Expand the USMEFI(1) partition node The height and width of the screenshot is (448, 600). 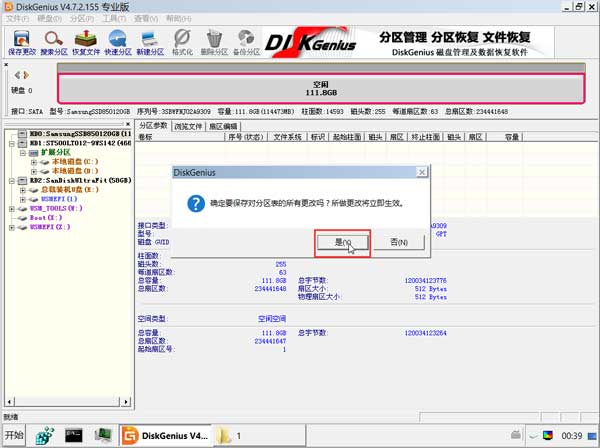tap(23, 199)
